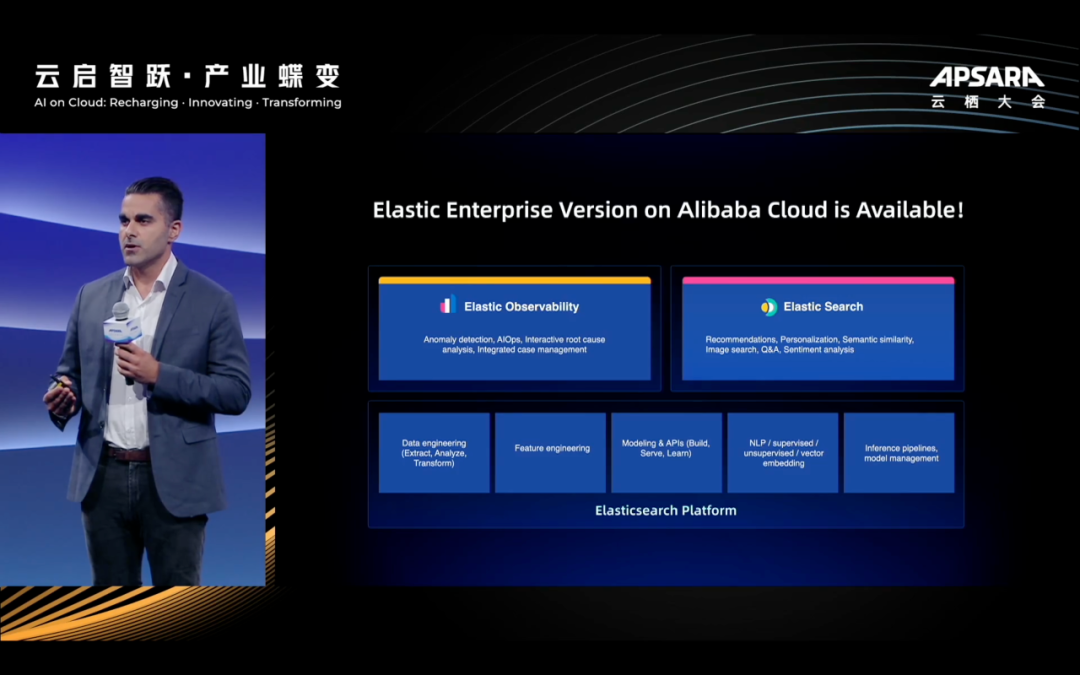Image resolution: width=1080 pixels, height=675 pixels.
Task: Click the NLP / supervised / unsupervised tile
Action: click(783, 453)
